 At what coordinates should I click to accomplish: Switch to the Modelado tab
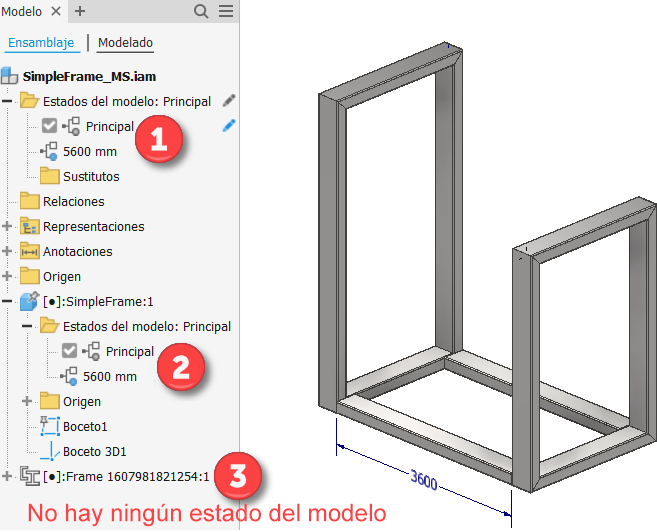pyautogui.click(x=125, y=43)
